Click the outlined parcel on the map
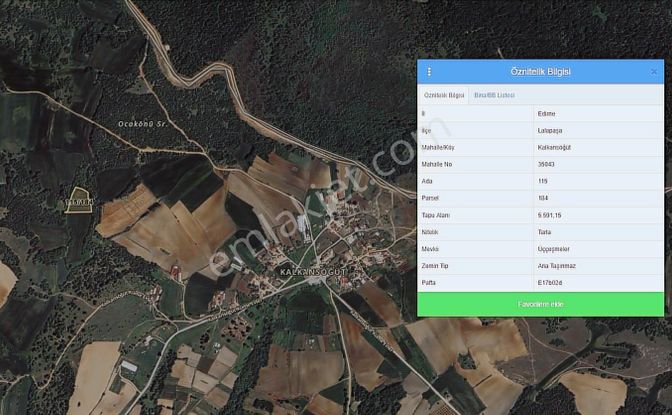672x415 pixels. click(x=78, y=199)
